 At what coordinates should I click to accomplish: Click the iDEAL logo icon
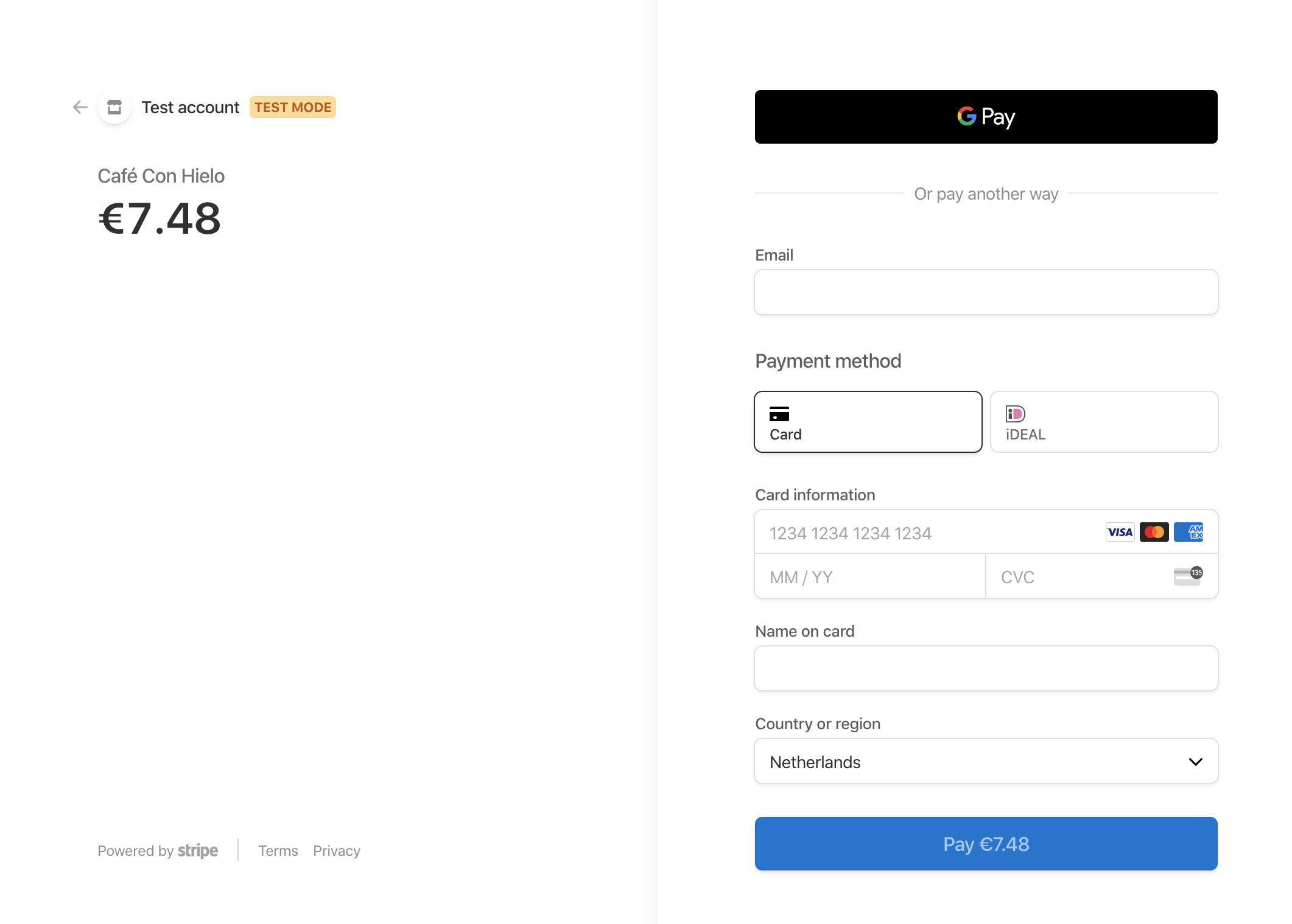[1014, 414]
